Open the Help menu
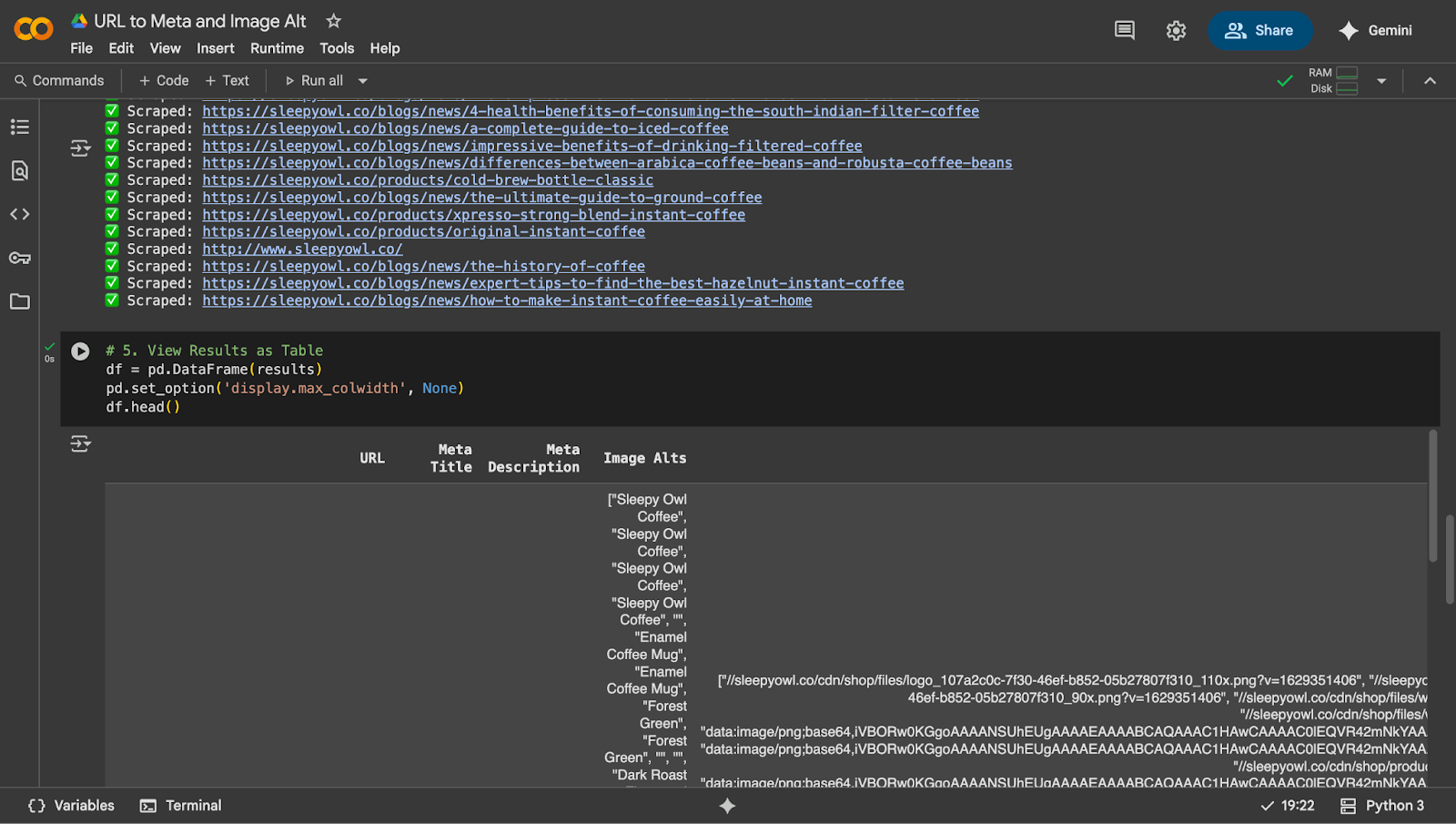The height and width of the screenshot is (824, 1456). tap(385, 48)
